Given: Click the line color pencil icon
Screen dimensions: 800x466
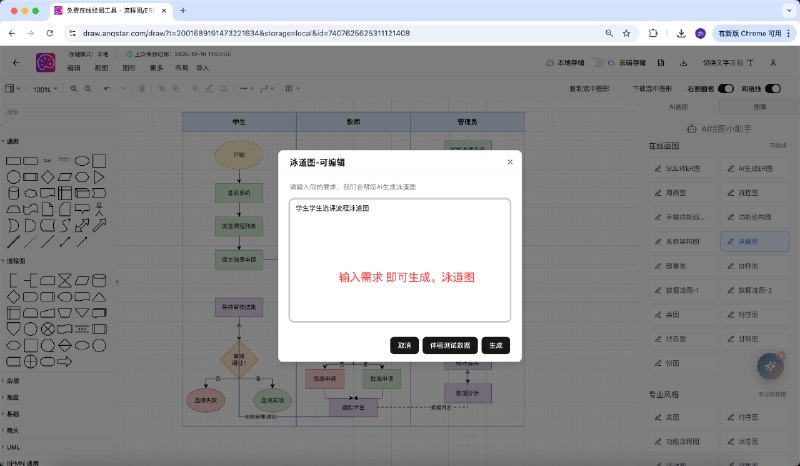Looking at the screenshot, I should click(x=209, y=89).
